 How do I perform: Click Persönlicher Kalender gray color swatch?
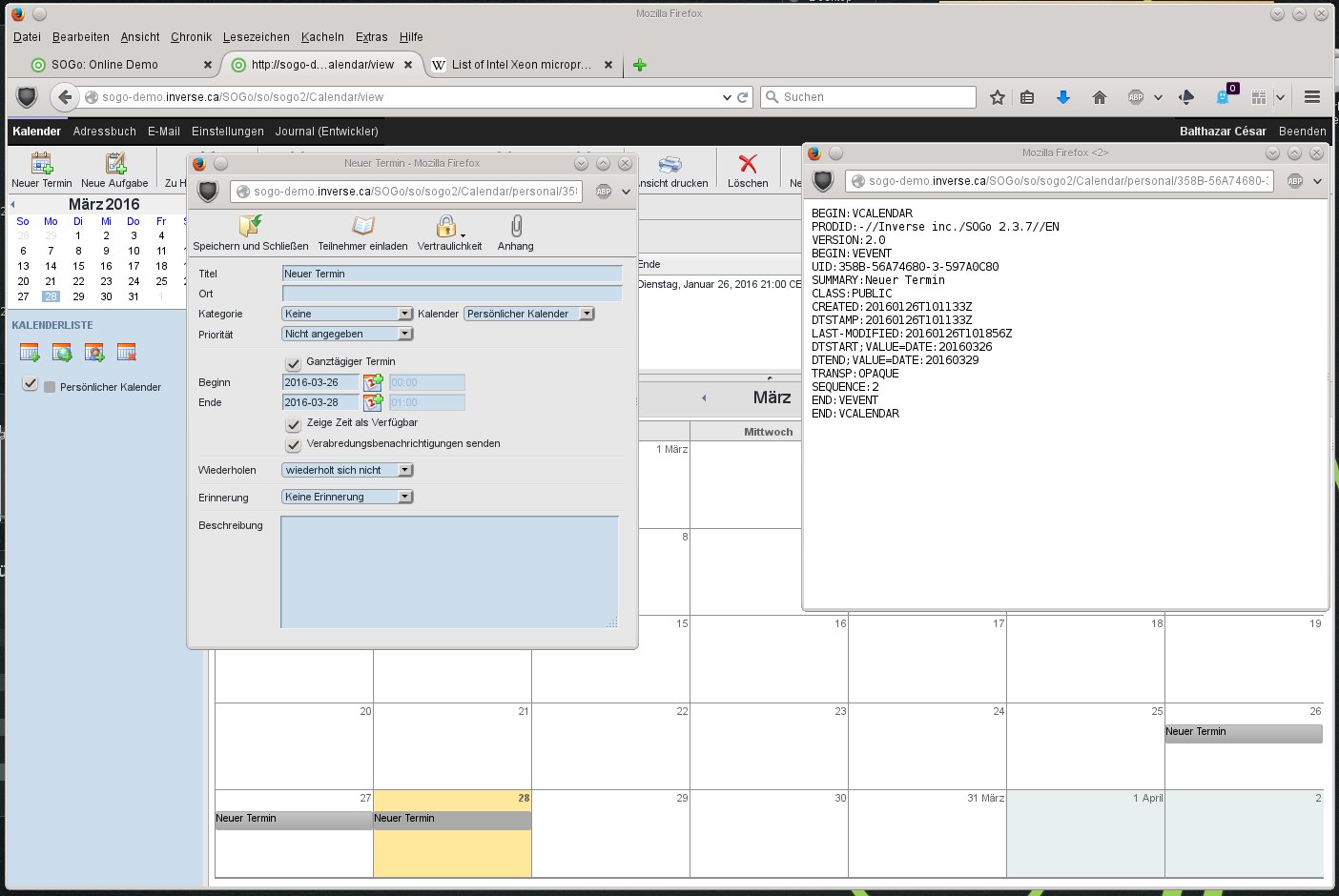[x=50, y=387]
